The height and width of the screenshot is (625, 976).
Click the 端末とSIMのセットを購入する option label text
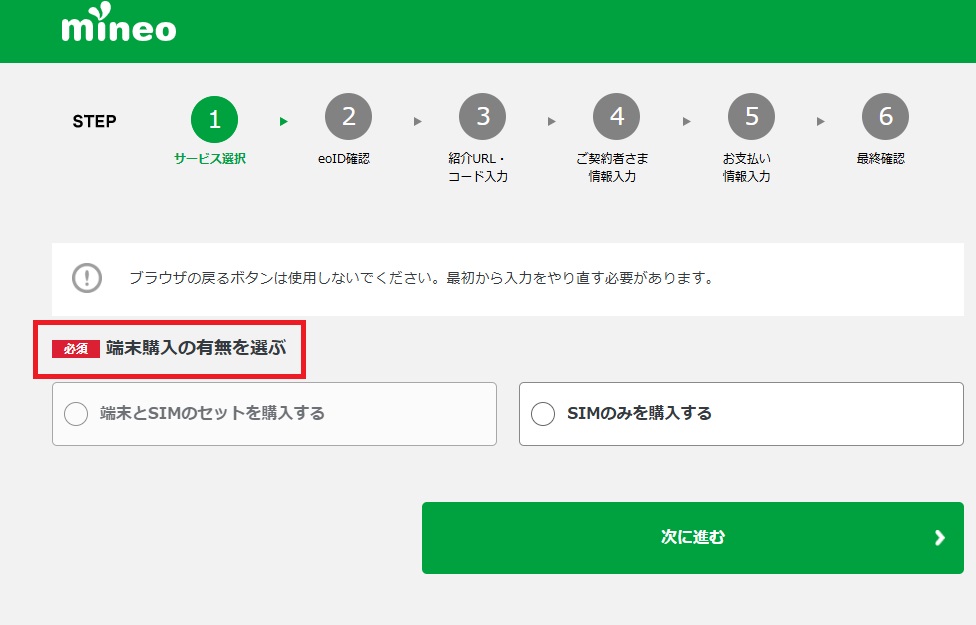tap(212, 413)
